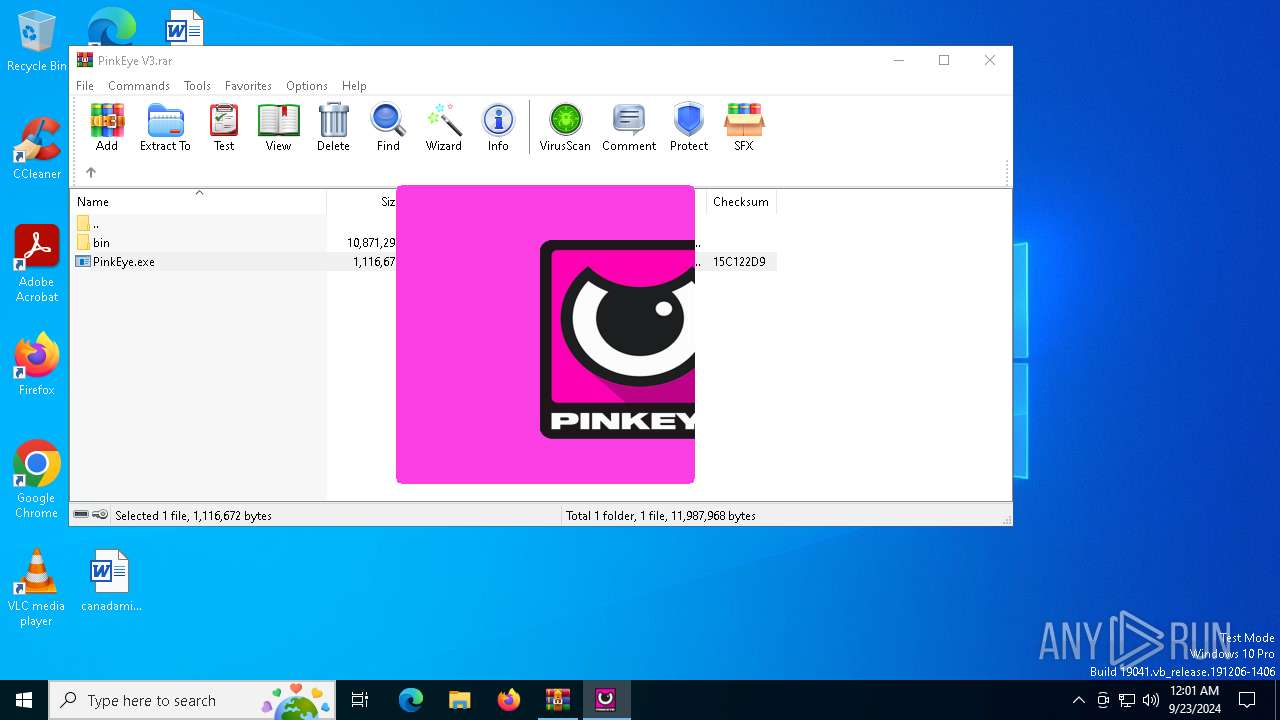Open VLC media player desktop shortcut
The width and height of the screenshot is (1280, 720).
[36, 588]
